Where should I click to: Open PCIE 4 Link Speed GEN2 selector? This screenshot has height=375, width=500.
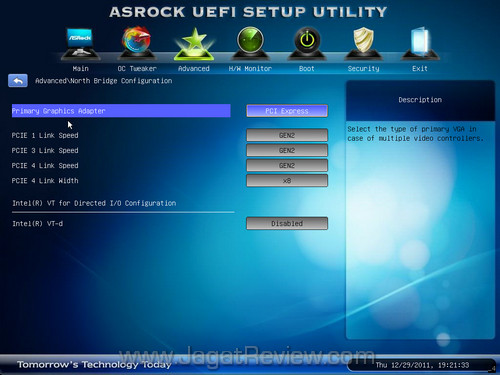point(287,165)
